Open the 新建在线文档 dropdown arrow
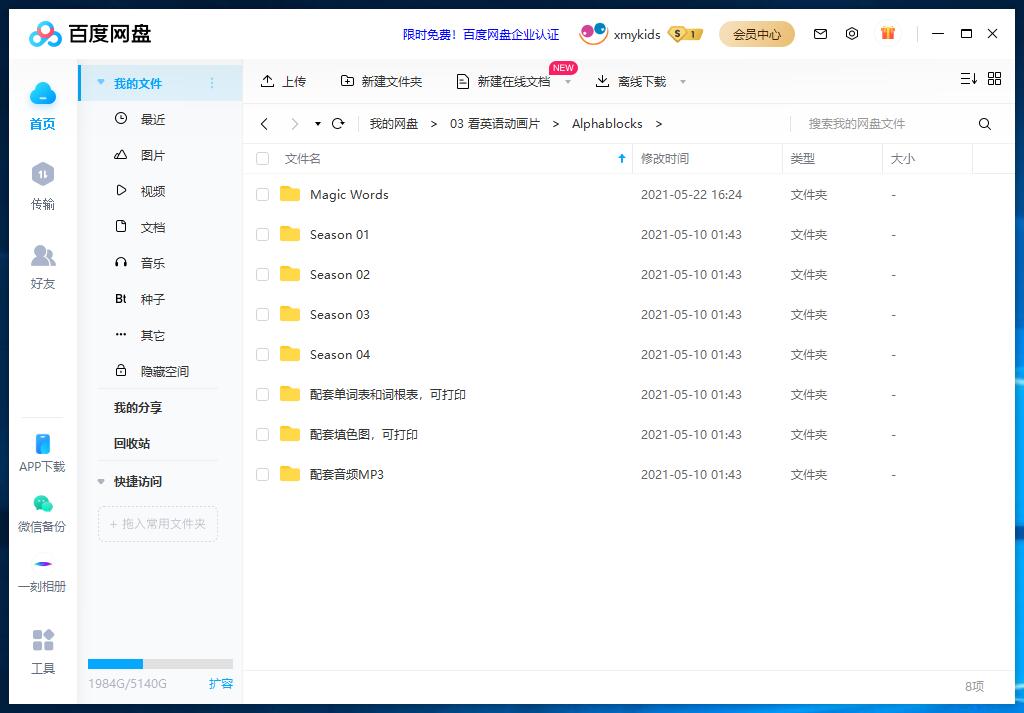Image resolution: width=1024 pixels, height=713 pixels. click(x=568, y=82)
